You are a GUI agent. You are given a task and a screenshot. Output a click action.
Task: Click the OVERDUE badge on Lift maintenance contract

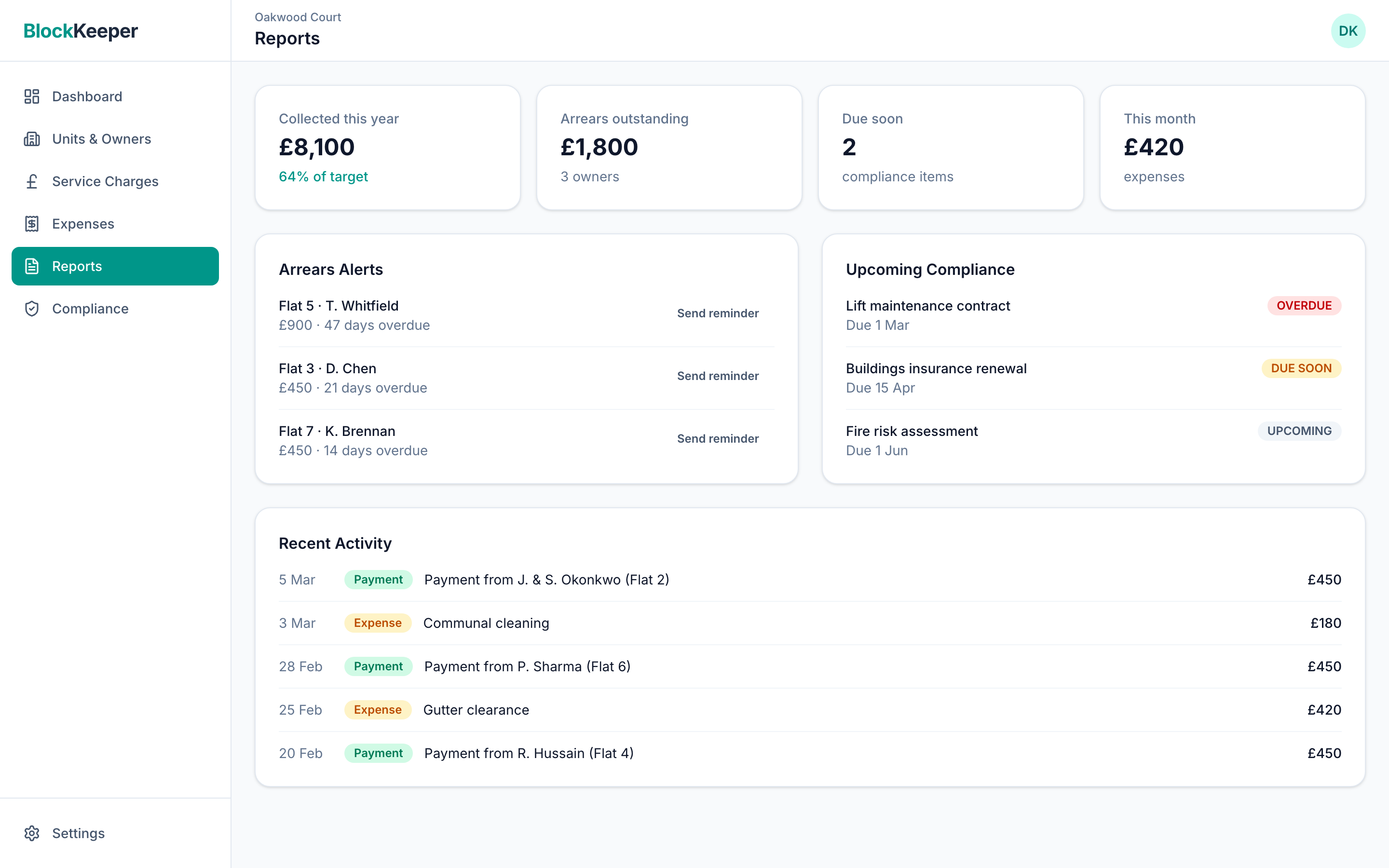[x=1304, y=305]
